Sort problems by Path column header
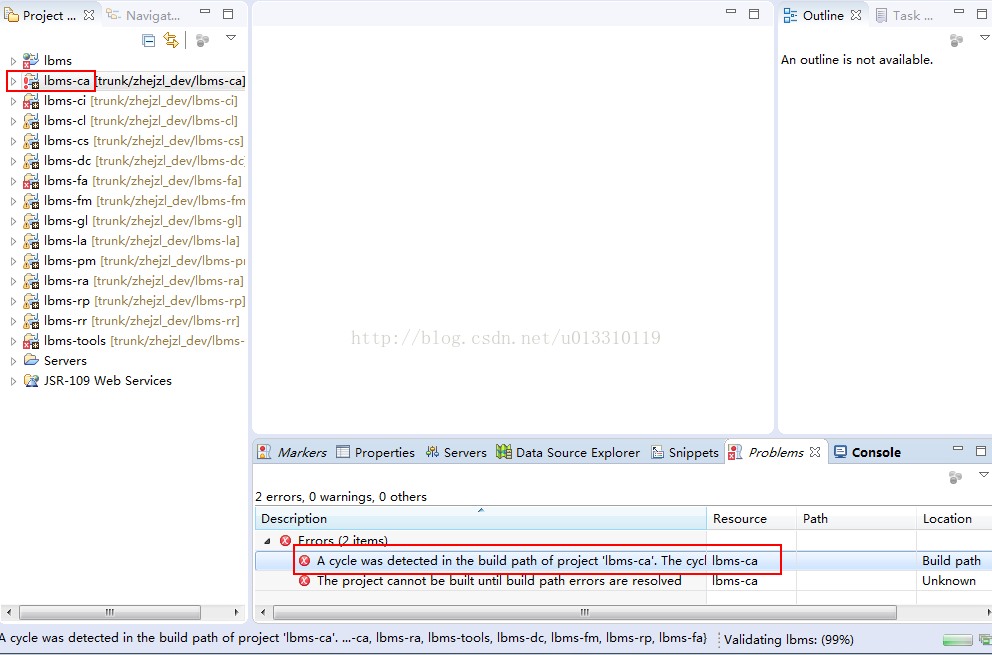The height and width of the screenshot is (655, 992). [857, 518]
